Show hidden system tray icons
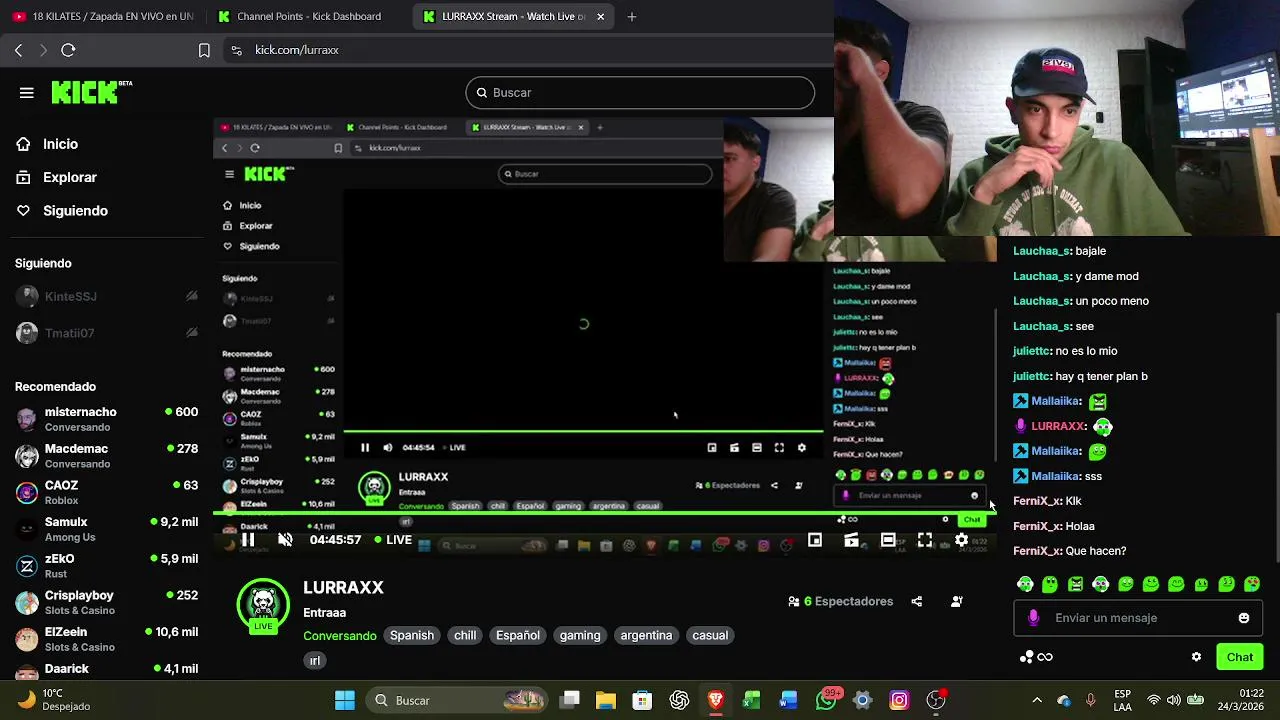The width and height of the screenshot is (1280, 720). pyautogui.click(x=1037, y=700)
